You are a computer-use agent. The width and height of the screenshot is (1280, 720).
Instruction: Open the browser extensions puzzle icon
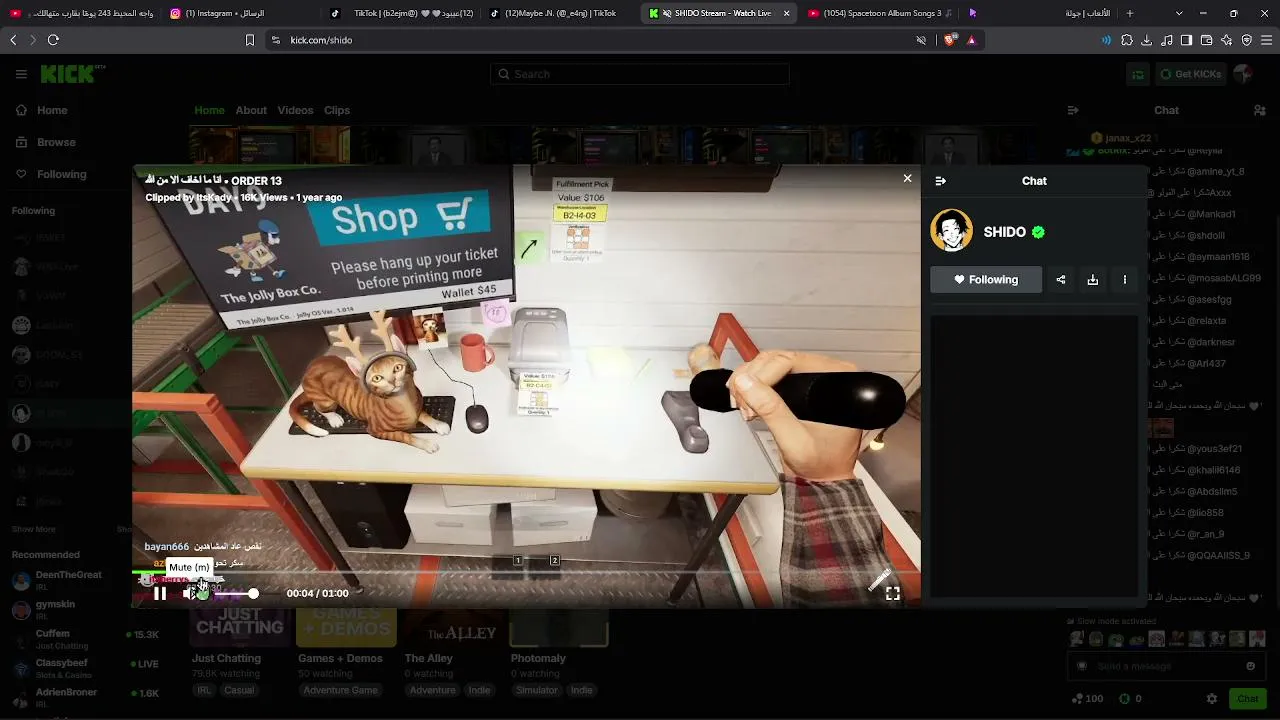(1127, 40)
